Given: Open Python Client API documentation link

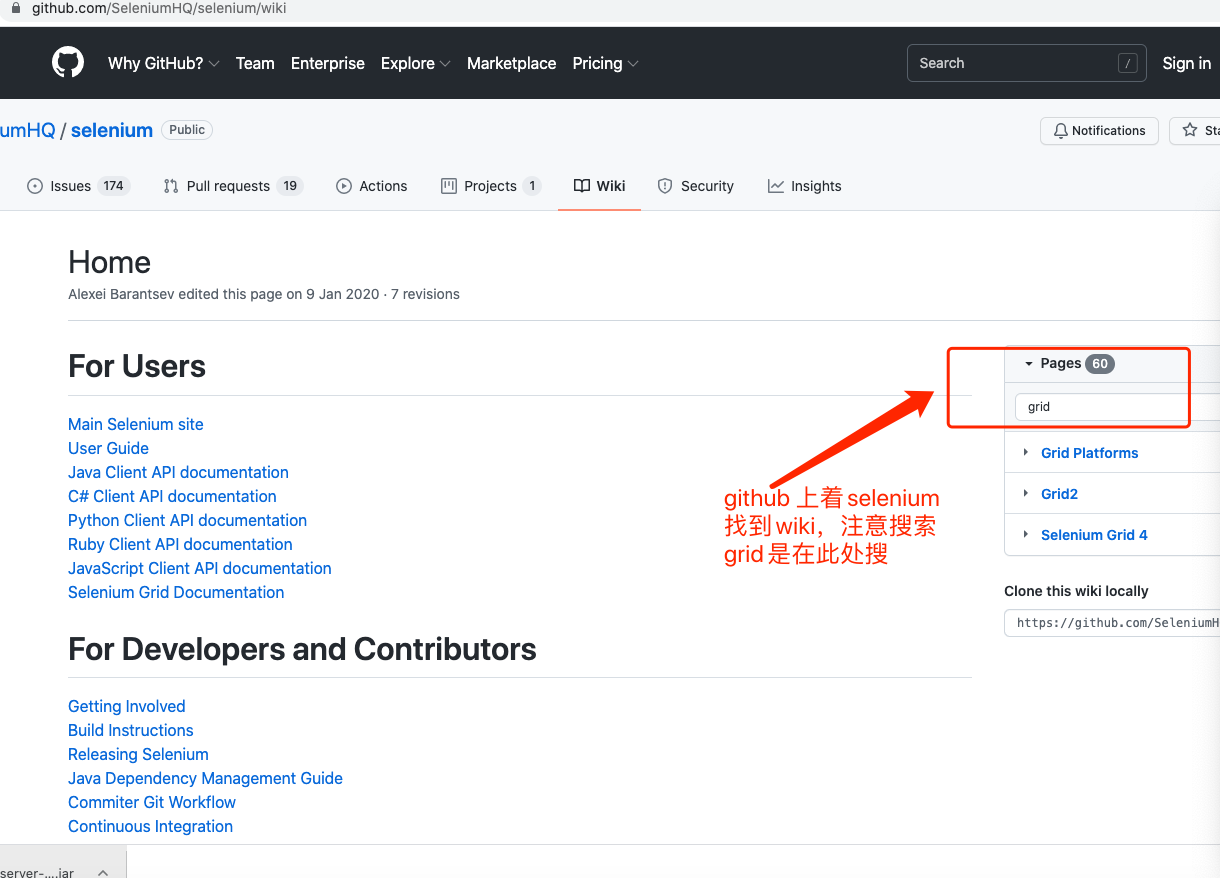Looking at the screenshot, I should 187,520.
